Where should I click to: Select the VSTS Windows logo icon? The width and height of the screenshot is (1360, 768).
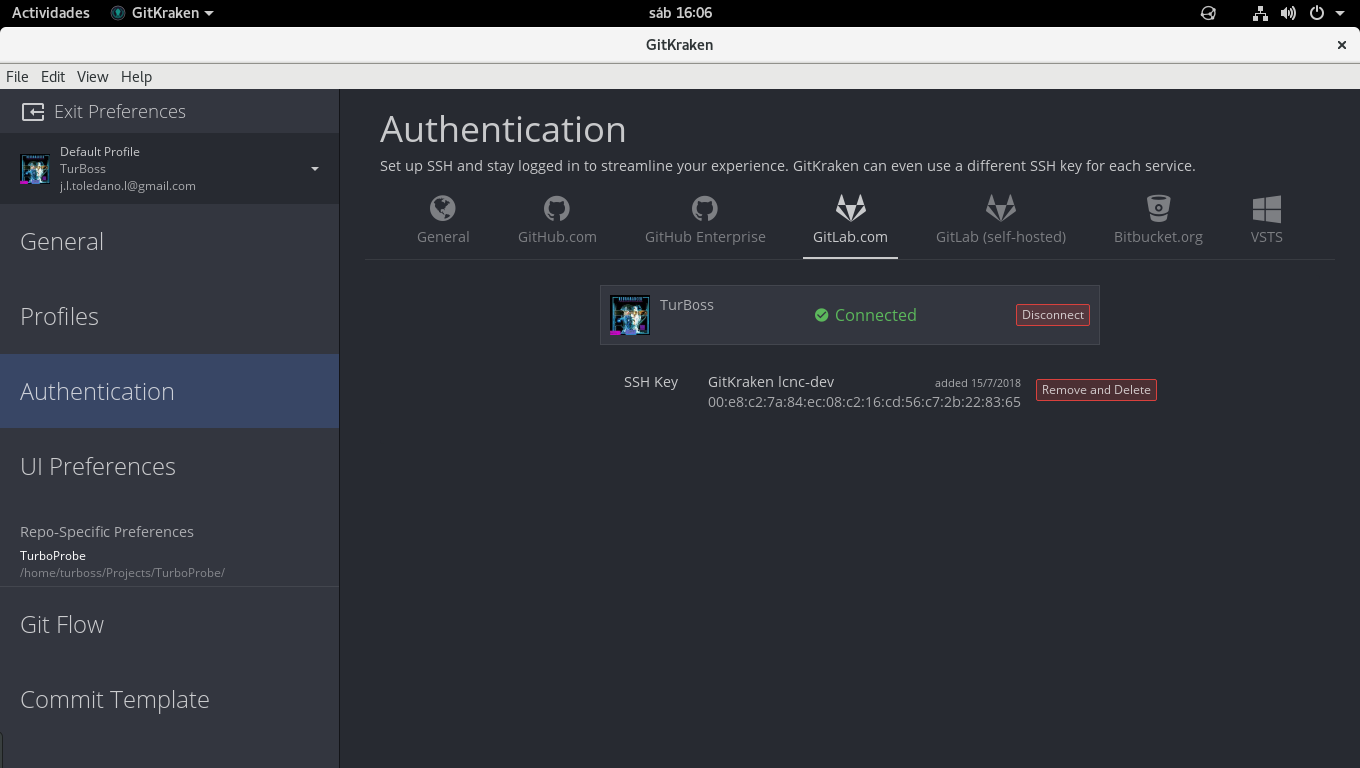[1266, 208]
